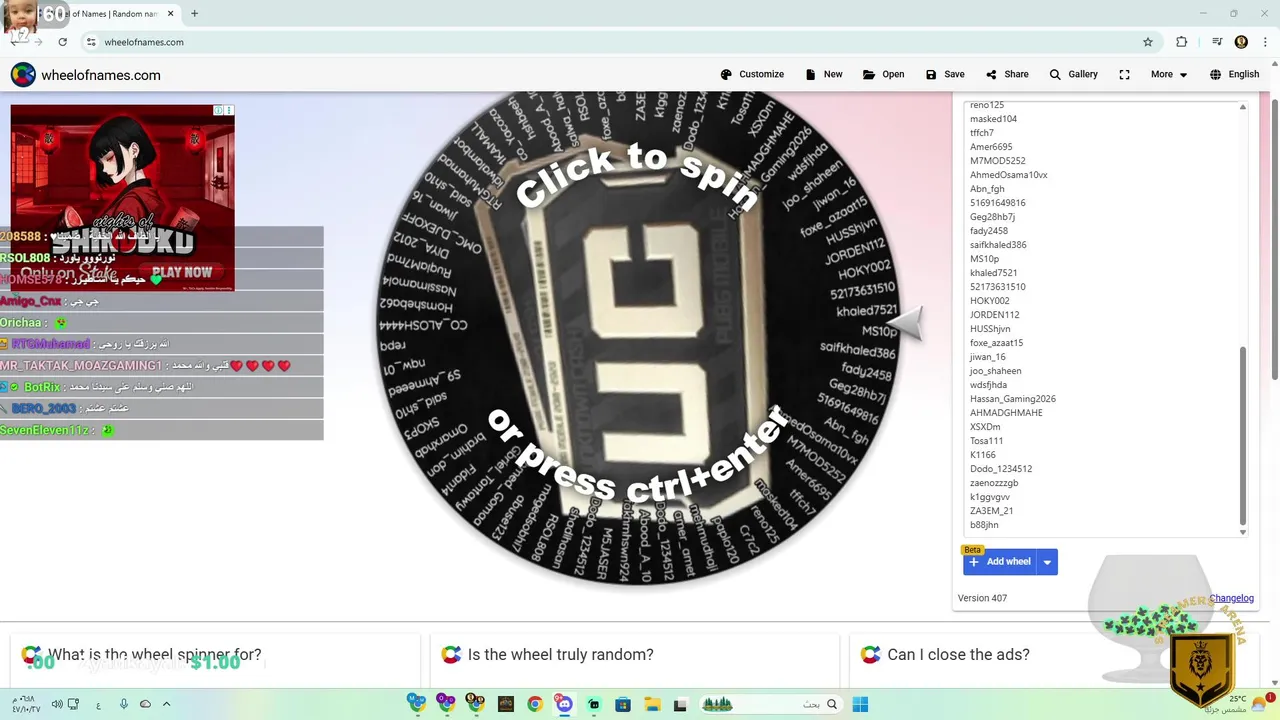Open the Chrome profile avatar
The width and height of the screenshot is (1280, 720).
pyautogui.click(x=1241, y=42)
